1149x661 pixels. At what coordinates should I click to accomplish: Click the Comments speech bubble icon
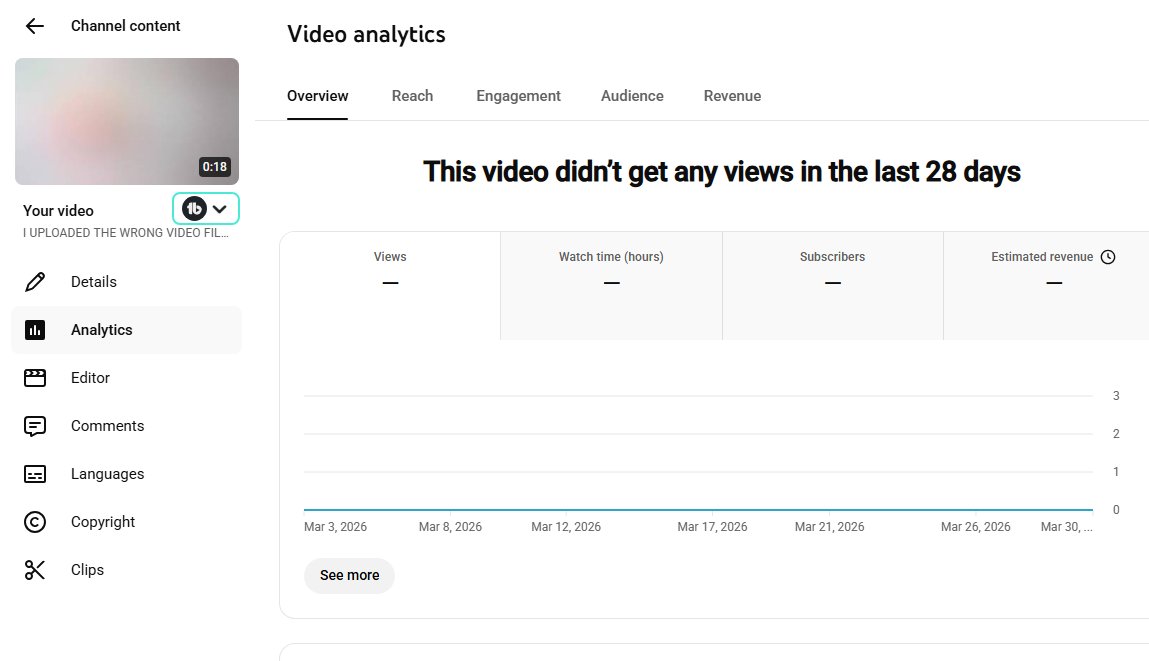(x=34, y=426)
